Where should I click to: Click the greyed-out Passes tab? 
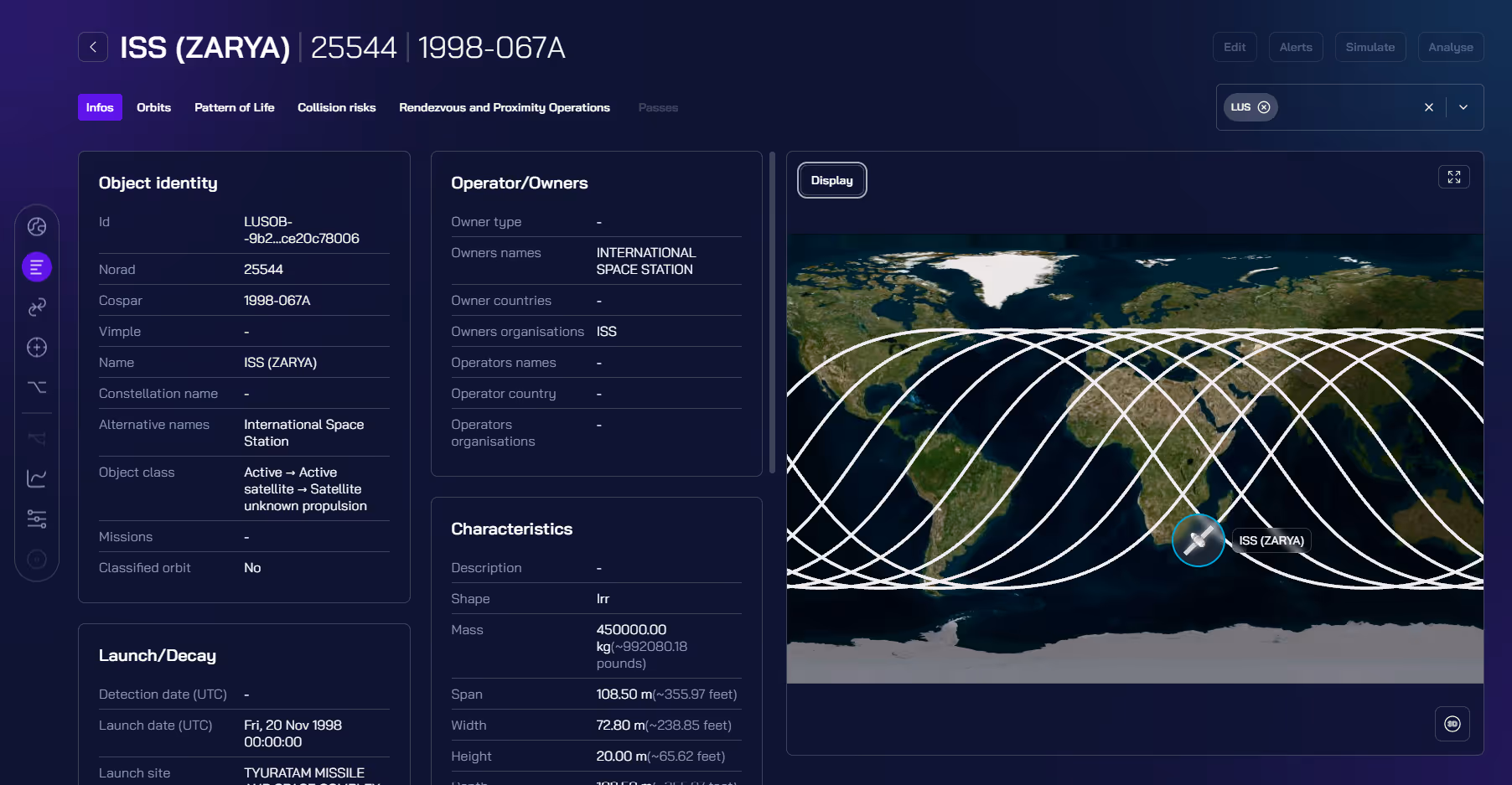click(658, 107)
